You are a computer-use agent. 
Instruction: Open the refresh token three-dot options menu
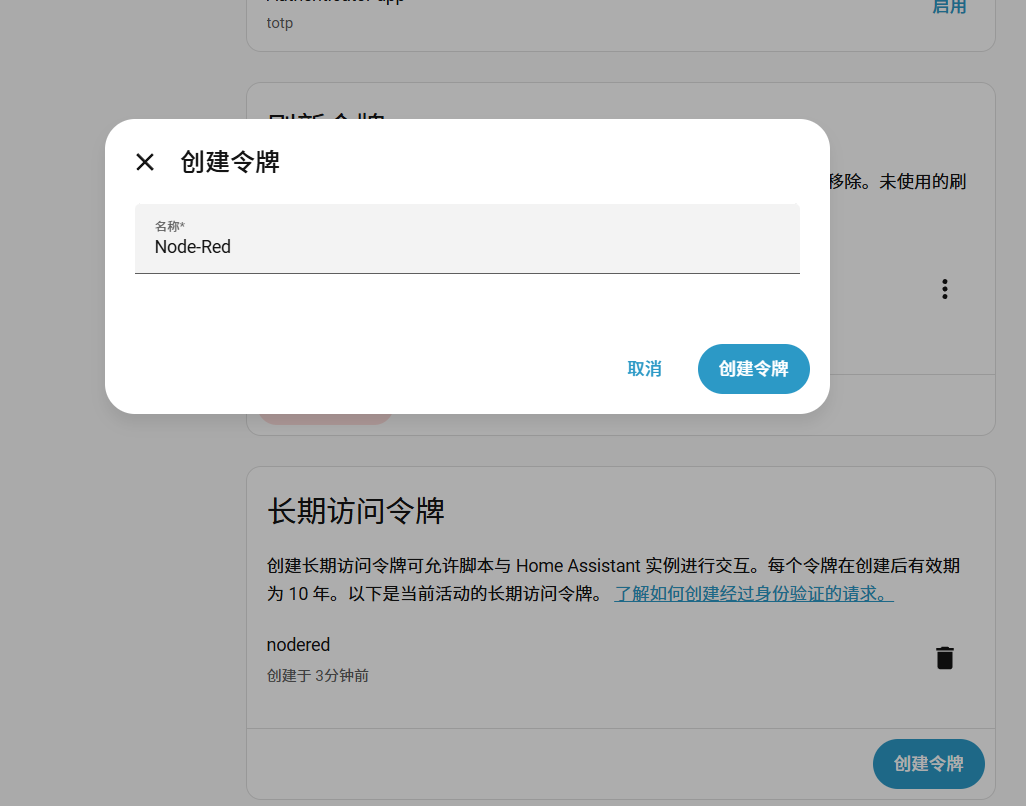(x=944, y=289)
